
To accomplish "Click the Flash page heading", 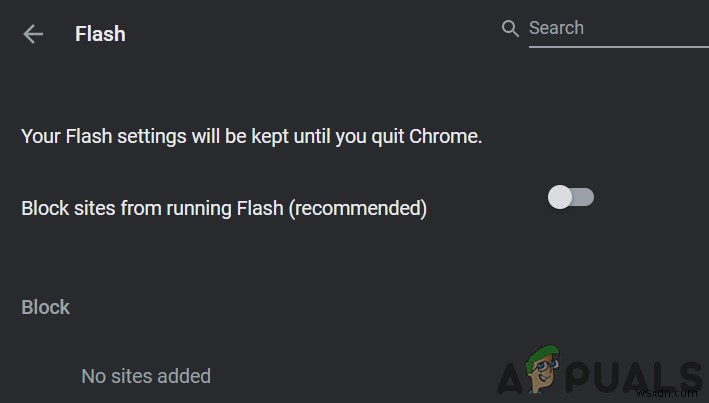I will (100, 34).
